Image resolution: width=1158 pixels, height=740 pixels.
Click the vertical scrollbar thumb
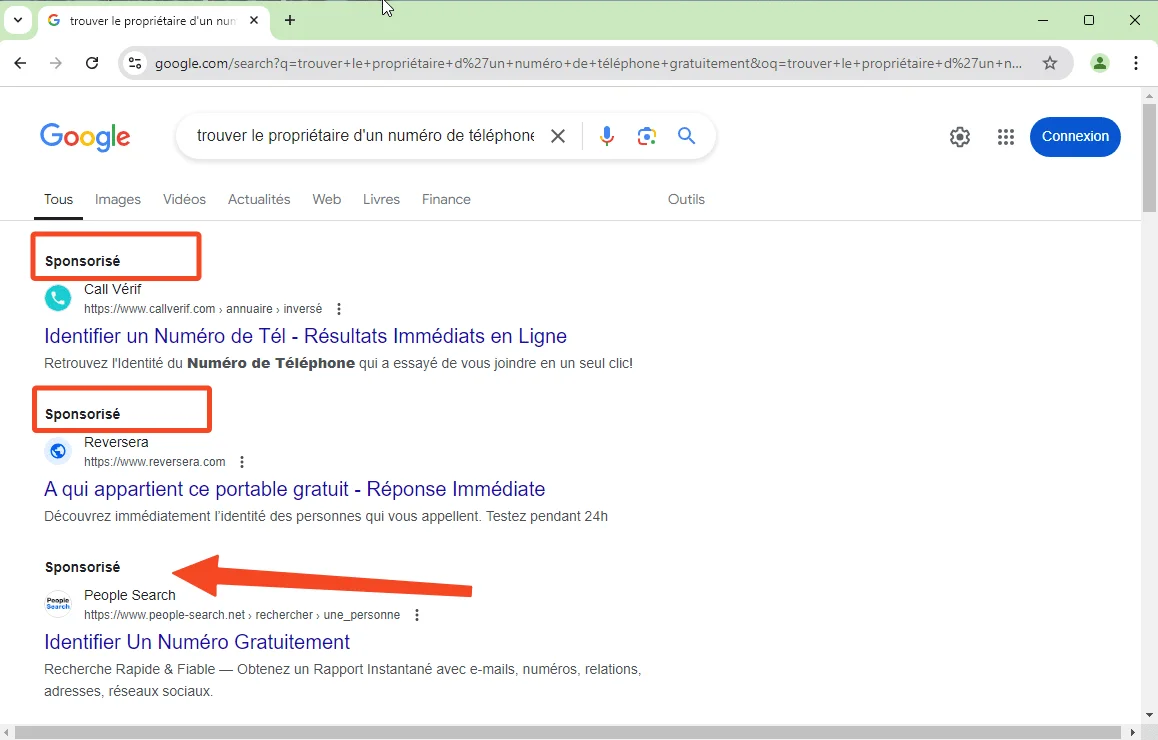point(1149,158)
